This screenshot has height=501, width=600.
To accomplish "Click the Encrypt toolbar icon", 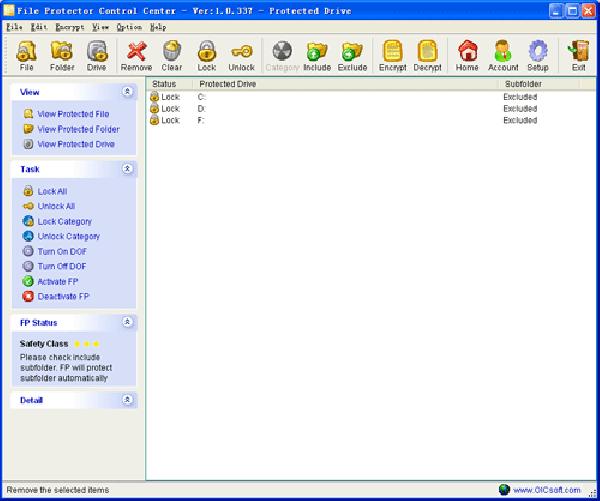I will tap(393, 55).
